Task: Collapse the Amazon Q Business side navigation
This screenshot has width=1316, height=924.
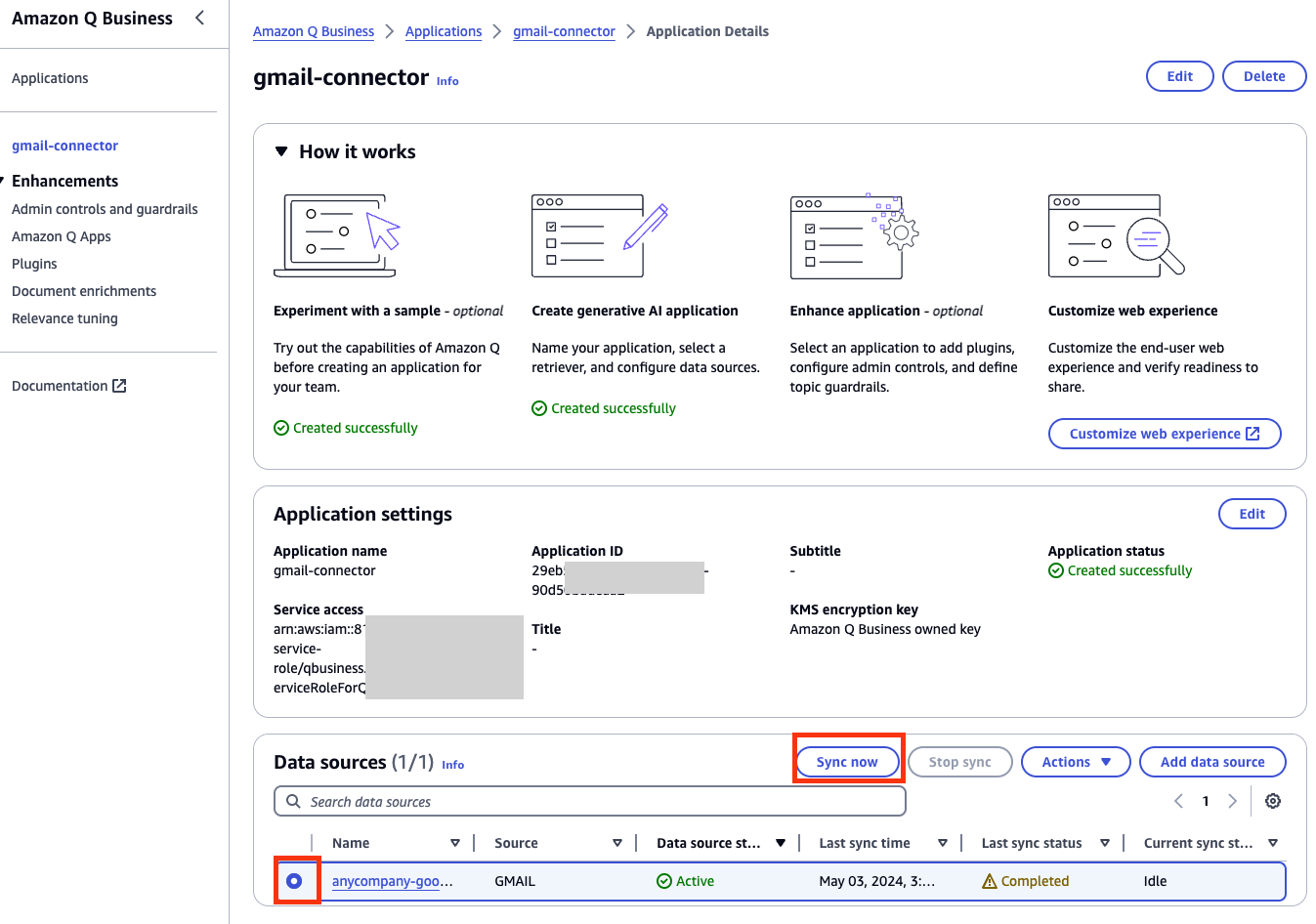Action: tap(200, 18)
